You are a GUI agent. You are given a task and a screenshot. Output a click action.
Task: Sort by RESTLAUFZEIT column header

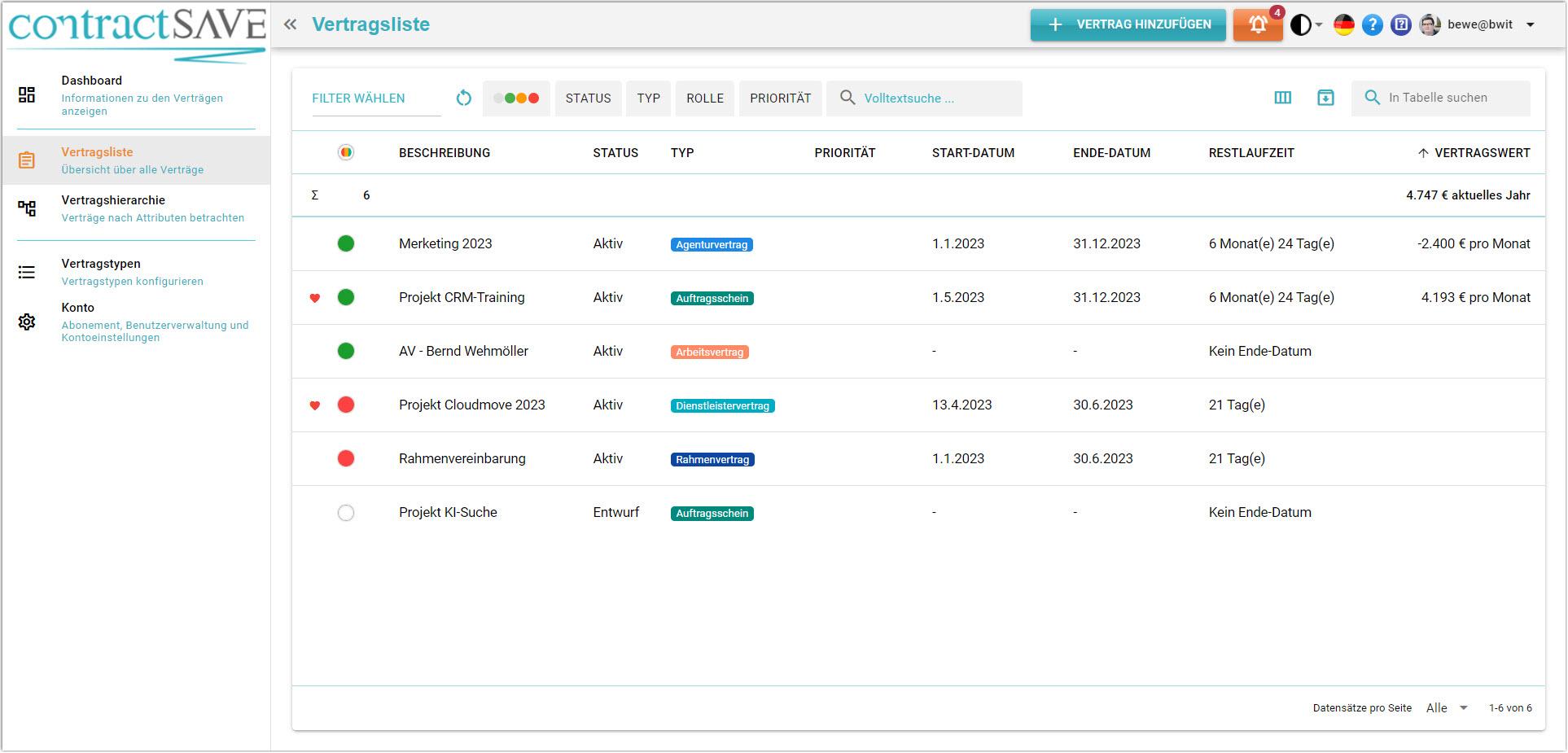click(x=1251, y=153)
